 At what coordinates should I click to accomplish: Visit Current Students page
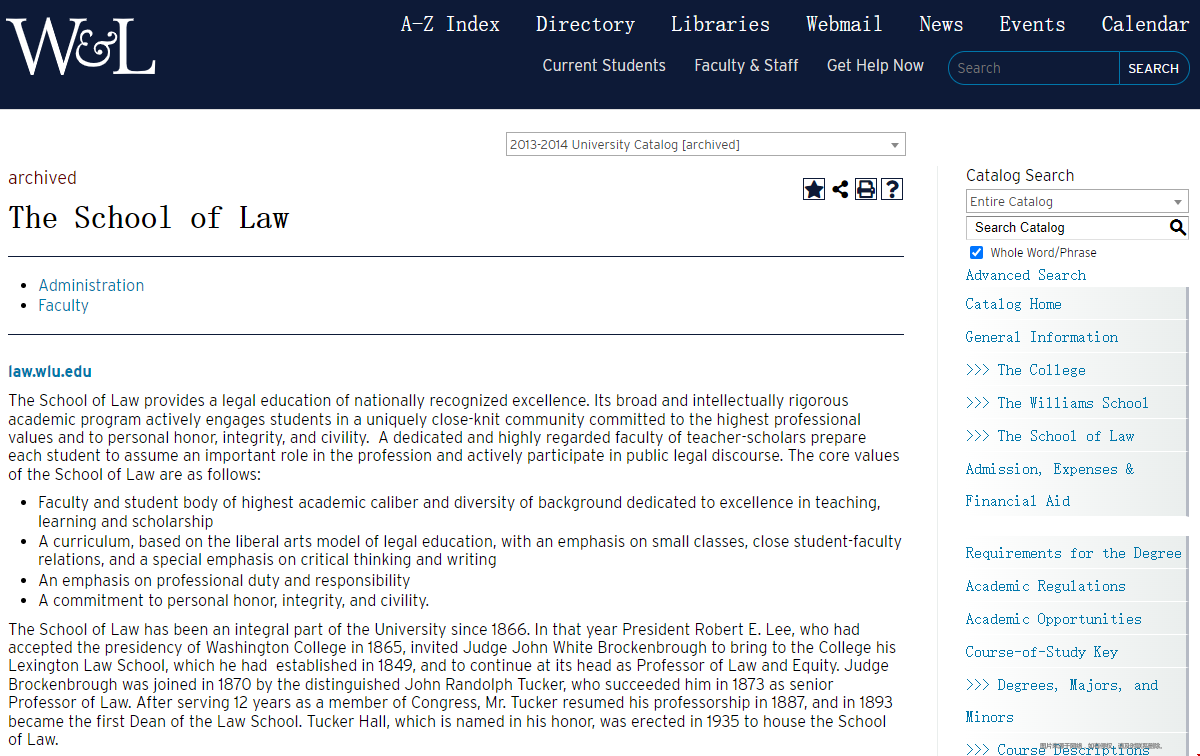604,66
